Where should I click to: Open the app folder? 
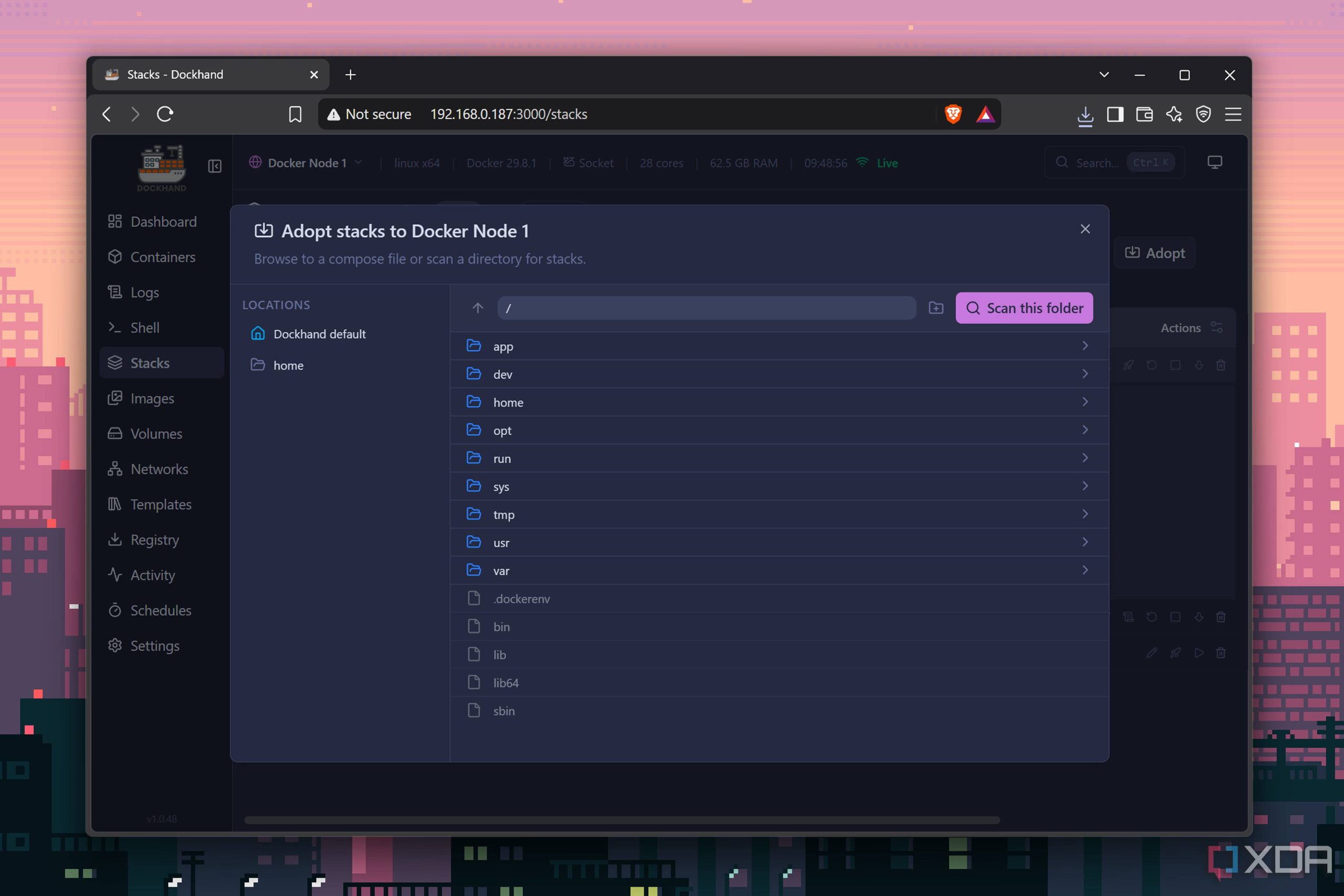click(x=780, y=346)
